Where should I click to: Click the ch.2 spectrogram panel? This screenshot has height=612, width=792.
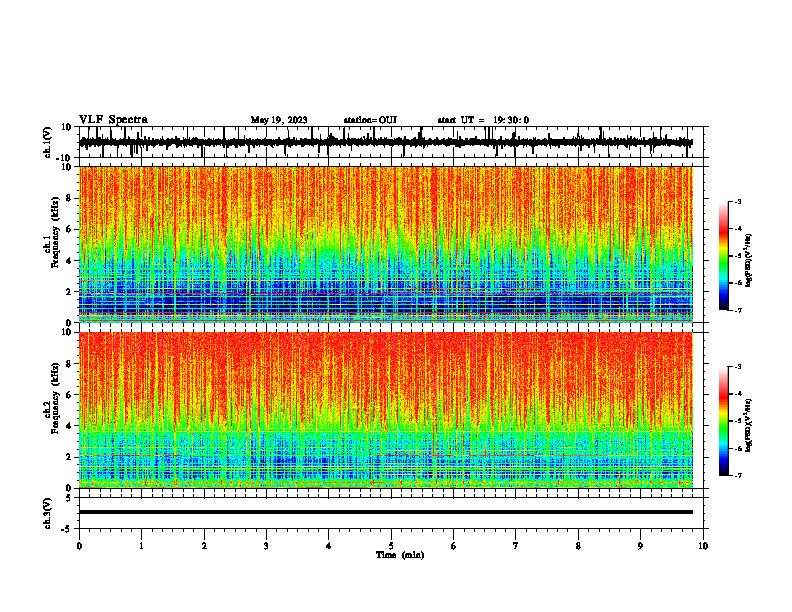386,410
